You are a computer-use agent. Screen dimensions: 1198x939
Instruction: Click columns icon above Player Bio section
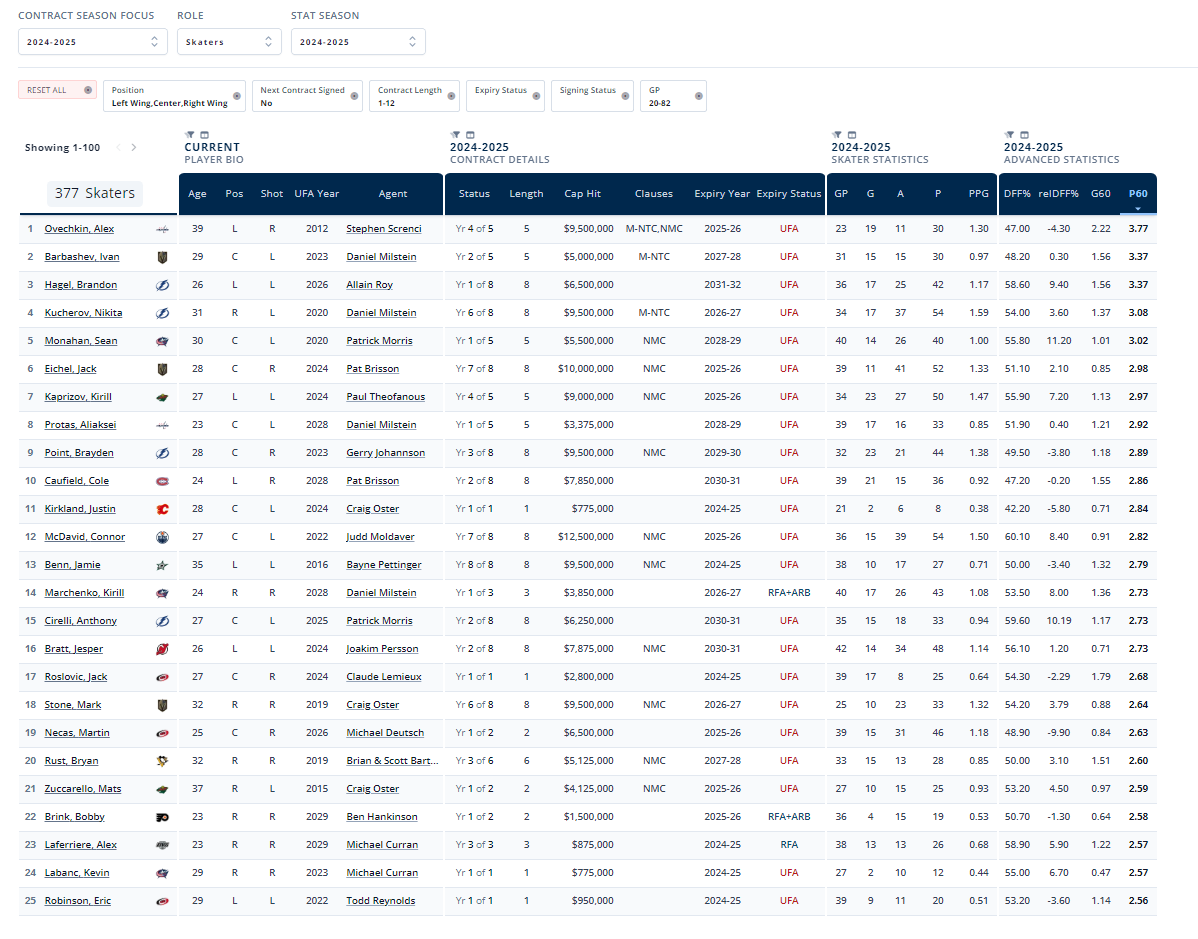pos(203,135)
